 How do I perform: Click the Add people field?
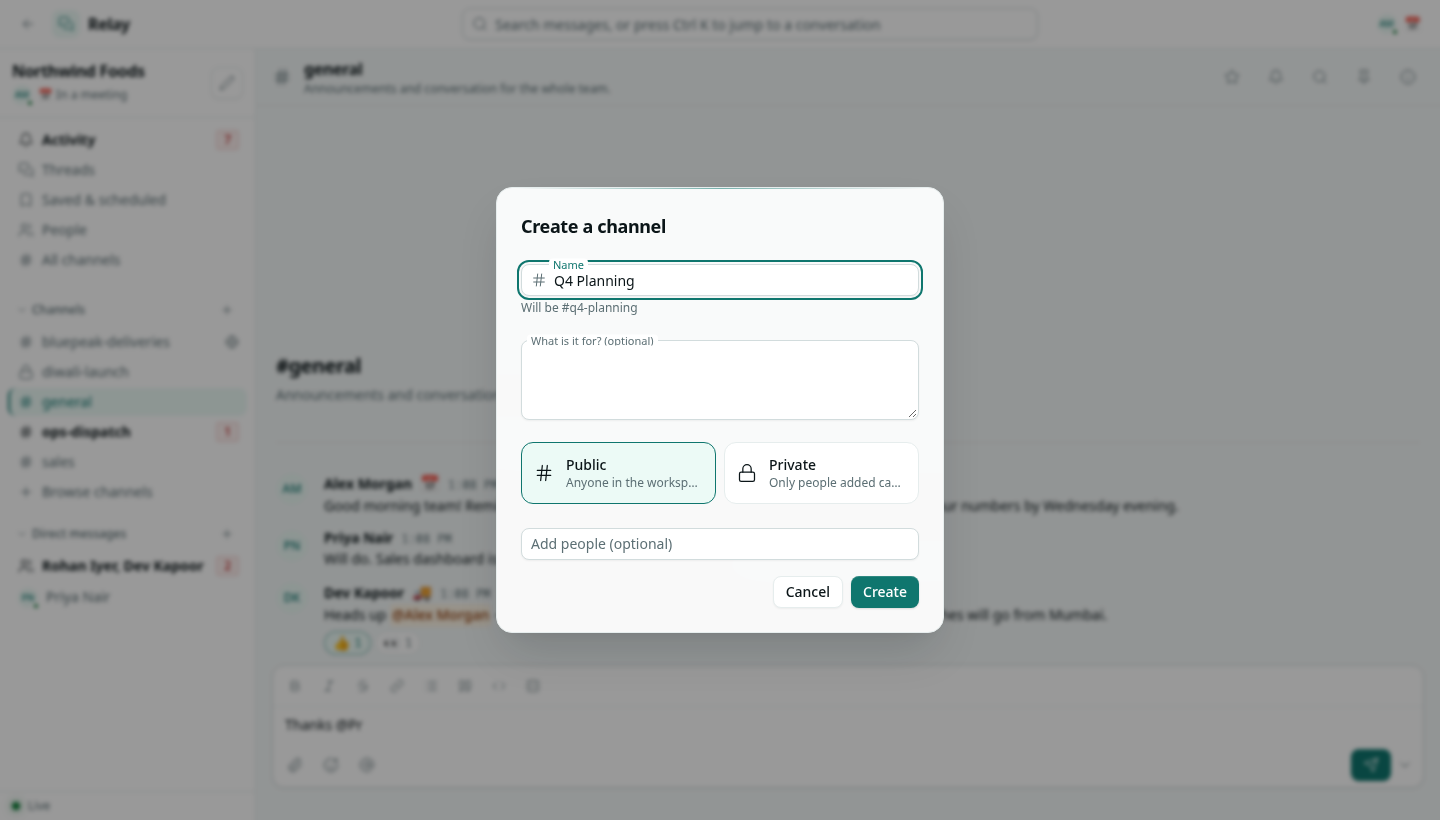coord(720,544)
